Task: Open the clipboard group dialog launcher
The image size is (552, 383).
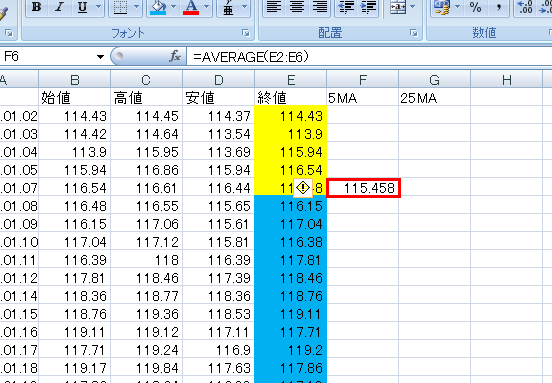Action: click(9, 33)
